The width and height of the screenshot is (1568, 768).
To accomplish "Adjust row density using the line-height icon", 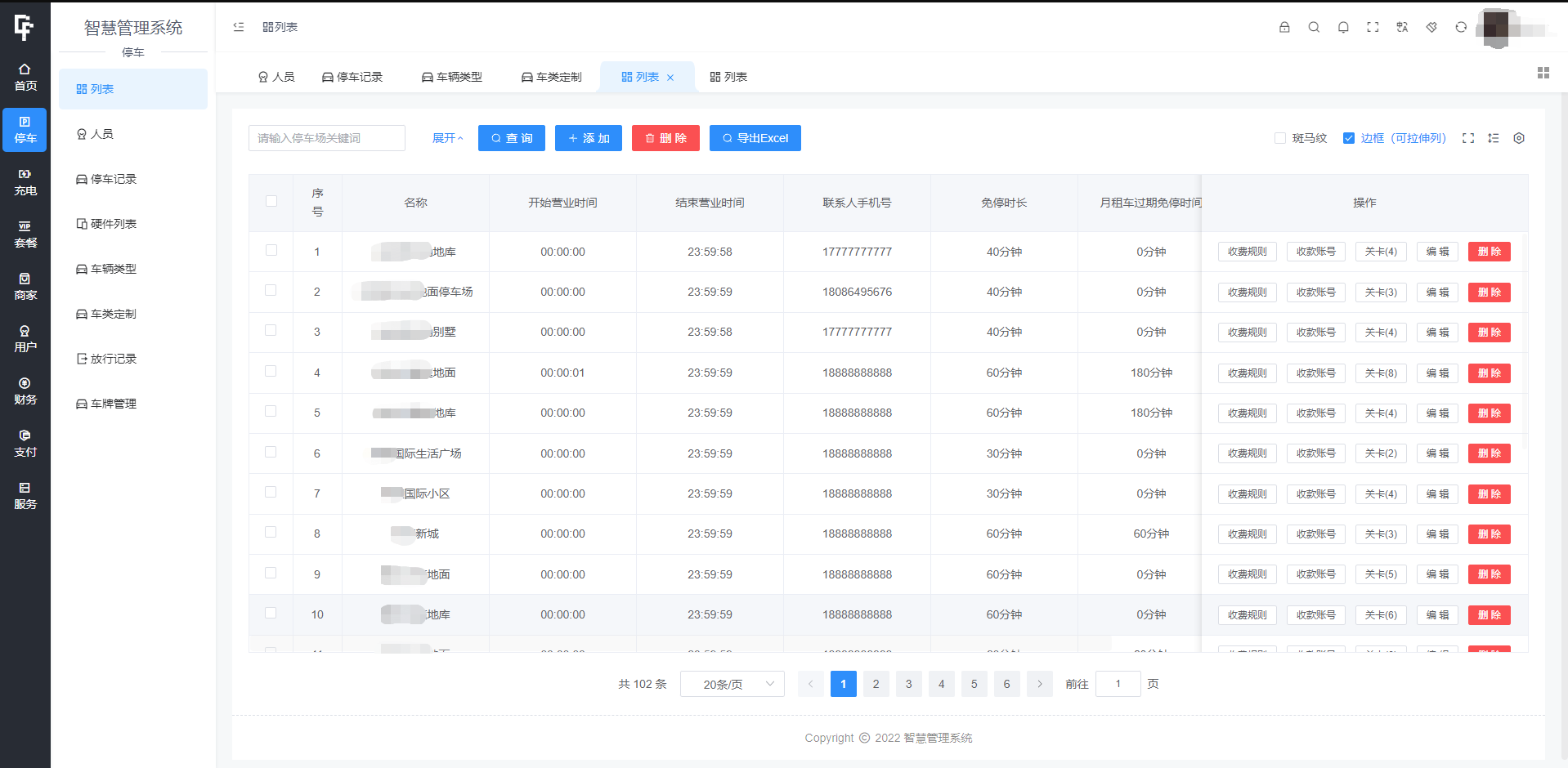I will pos(1494,138).
